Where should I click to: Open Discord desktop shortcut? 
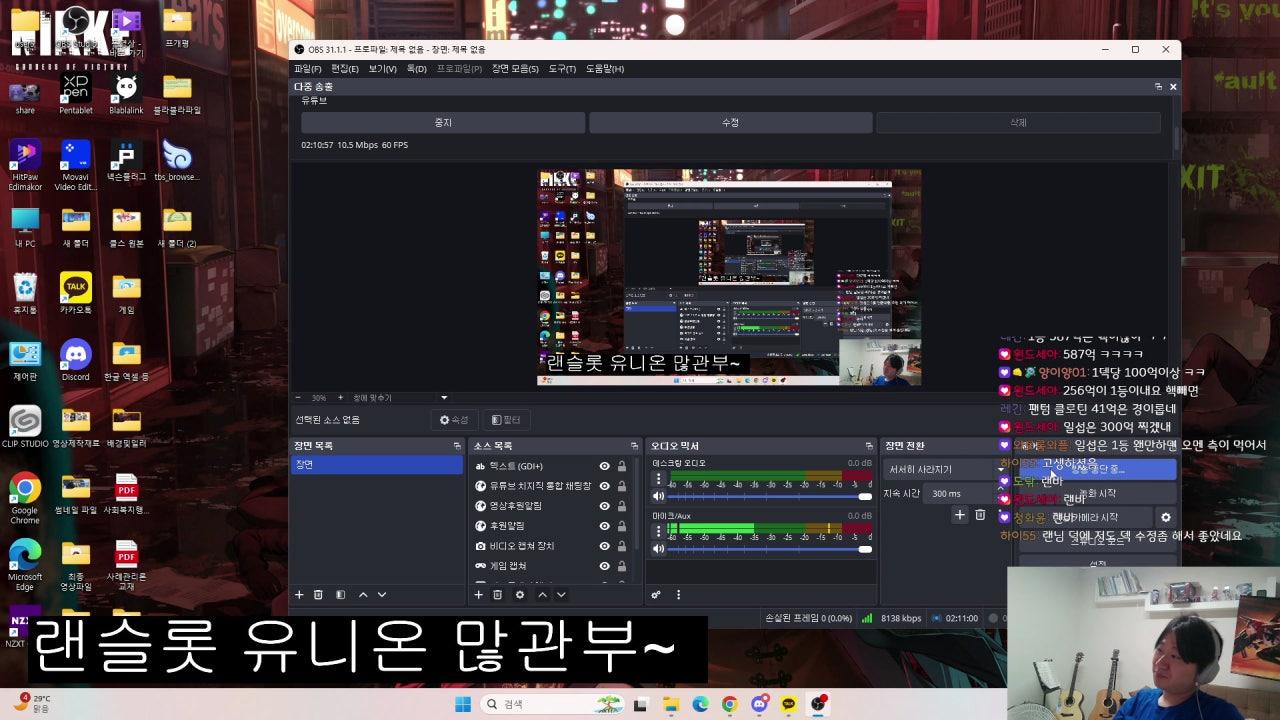click(75, 360)
